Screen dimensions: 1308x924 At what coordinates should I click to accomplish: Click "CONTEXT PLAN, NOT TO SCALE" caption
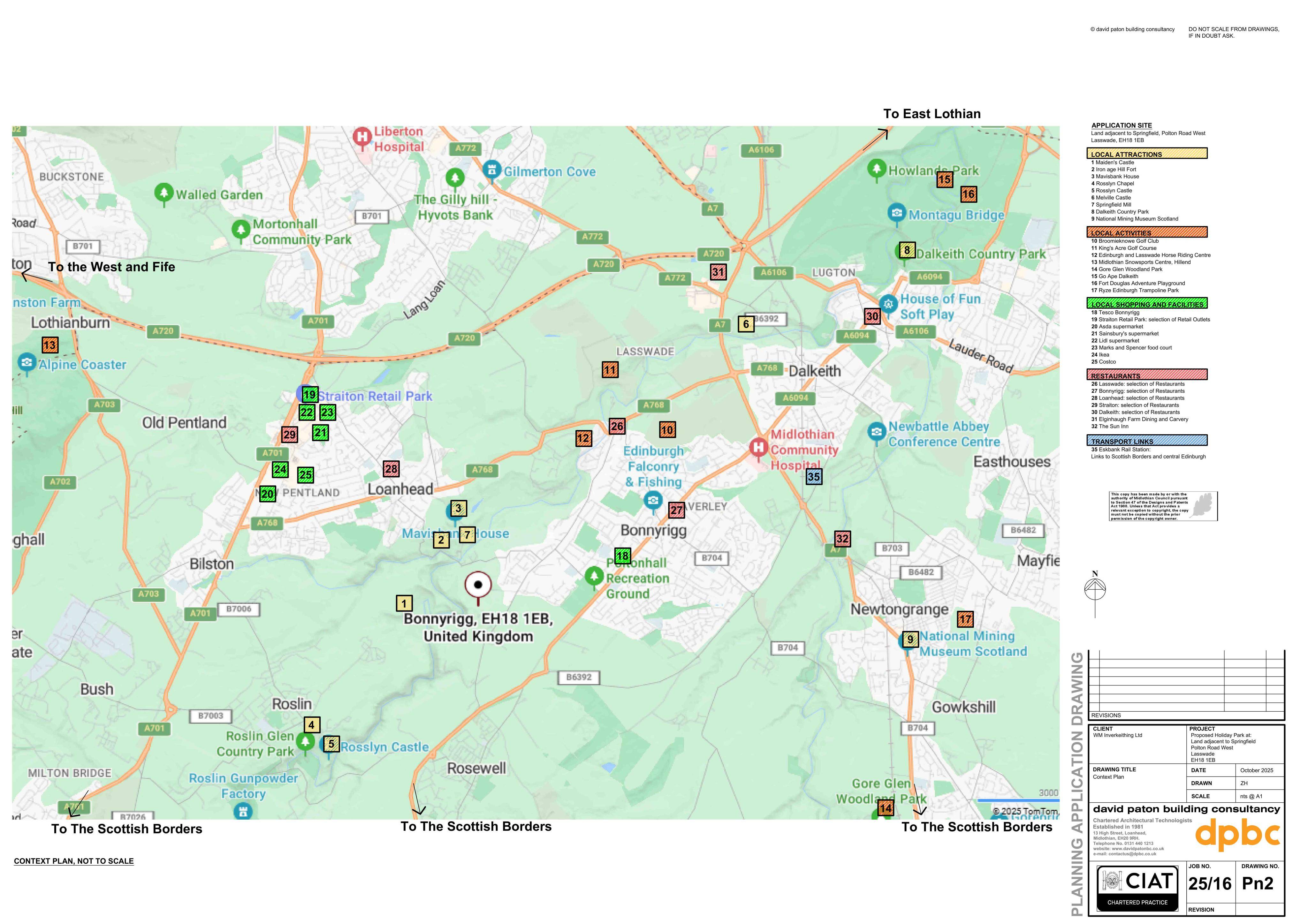pyautogui.click(x=74, y=861)
